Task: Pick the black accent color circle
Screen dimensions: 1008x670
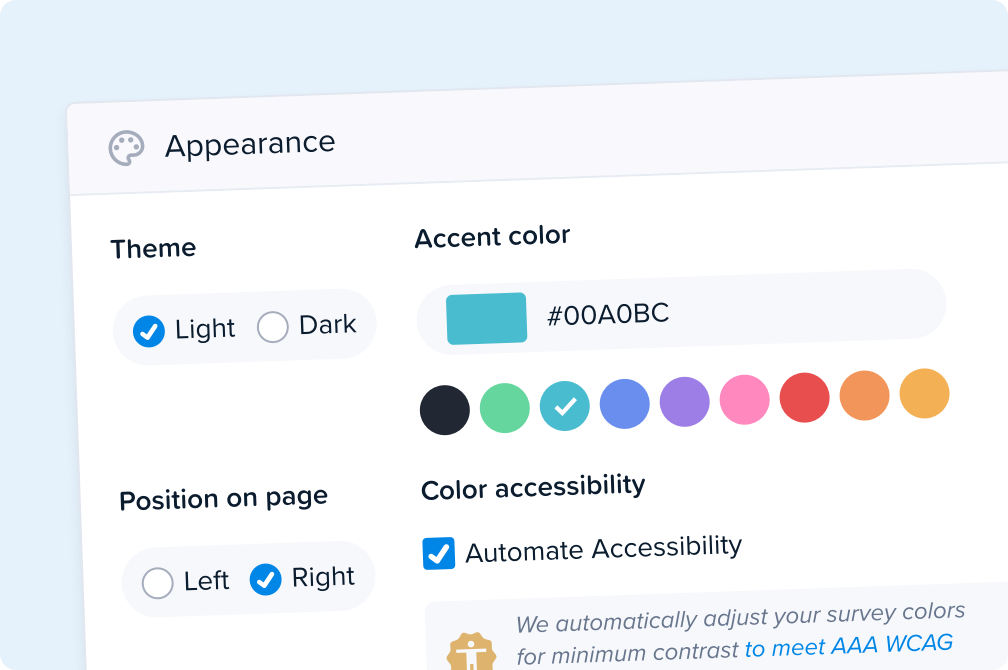Action: pos(445,410)
